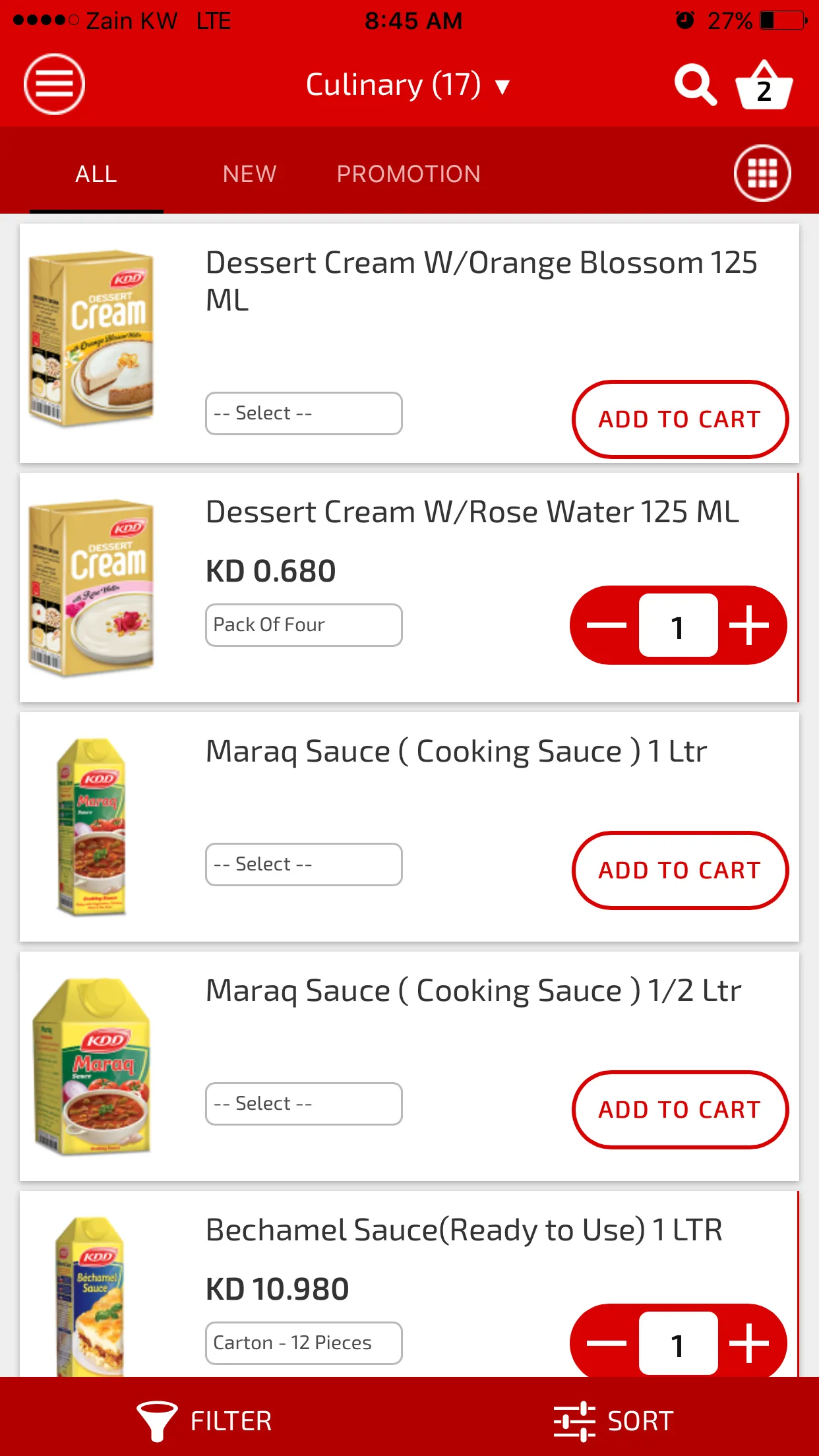Tap the filter funnel icon

coord(157,1421)
